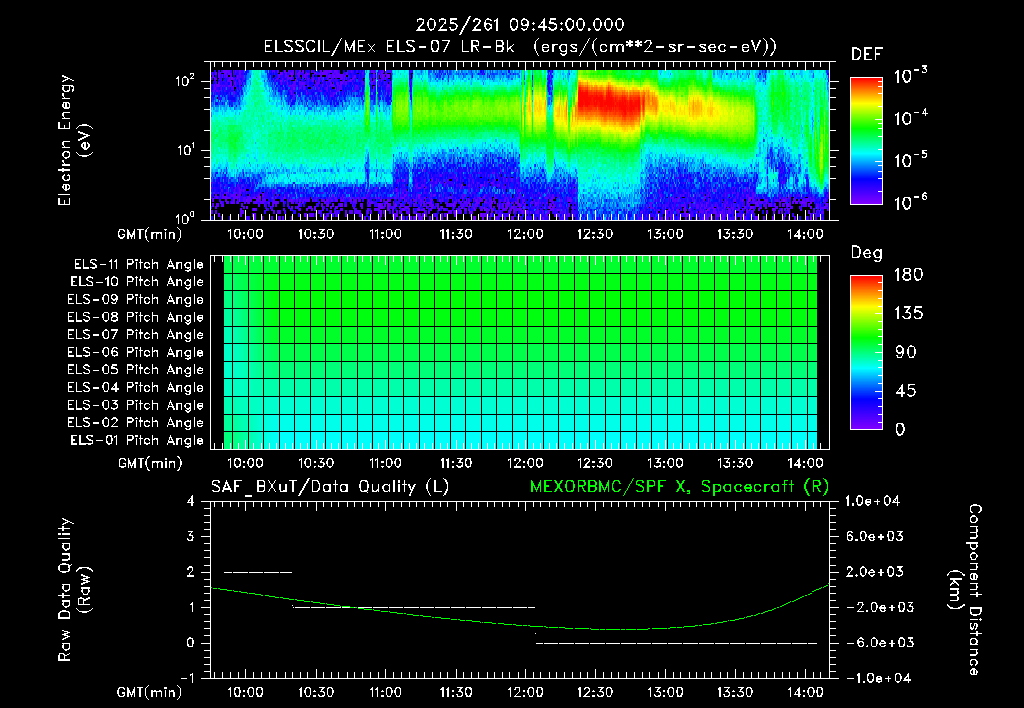
Task: Click the data quality line segment at level 1
Action: (414, 607)
